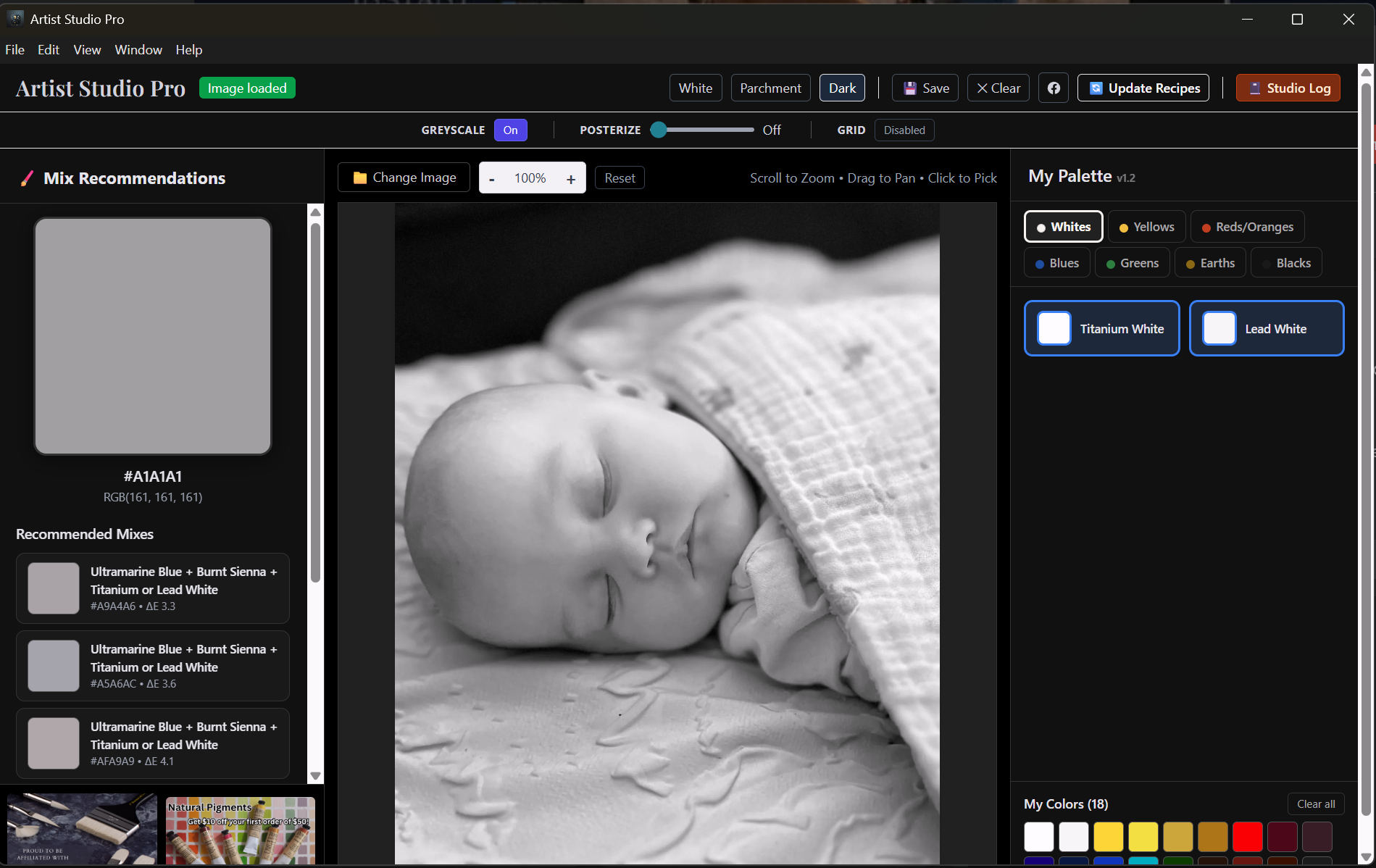Select the mix recipe with #A5A6AC

click(153, 666)
